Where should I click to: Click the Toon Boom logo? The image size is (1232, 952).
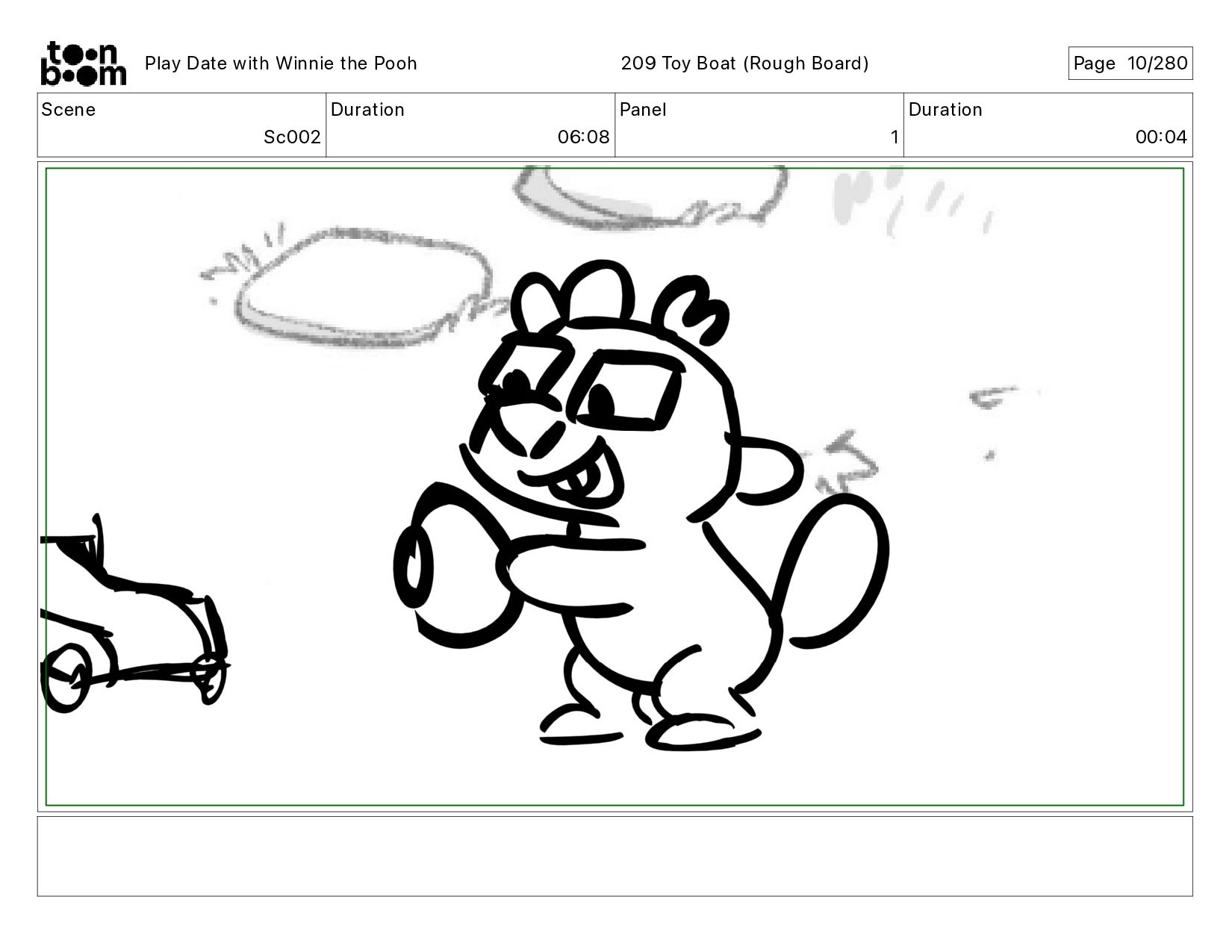83,63
